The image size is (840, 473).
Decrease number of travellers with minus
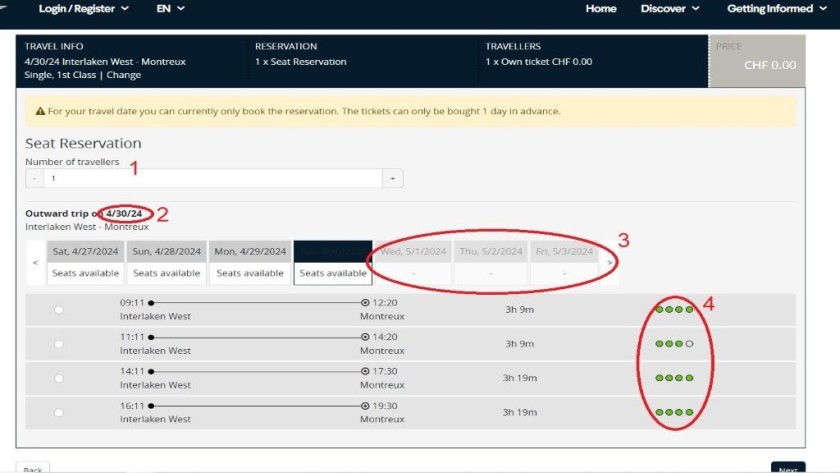34,178
